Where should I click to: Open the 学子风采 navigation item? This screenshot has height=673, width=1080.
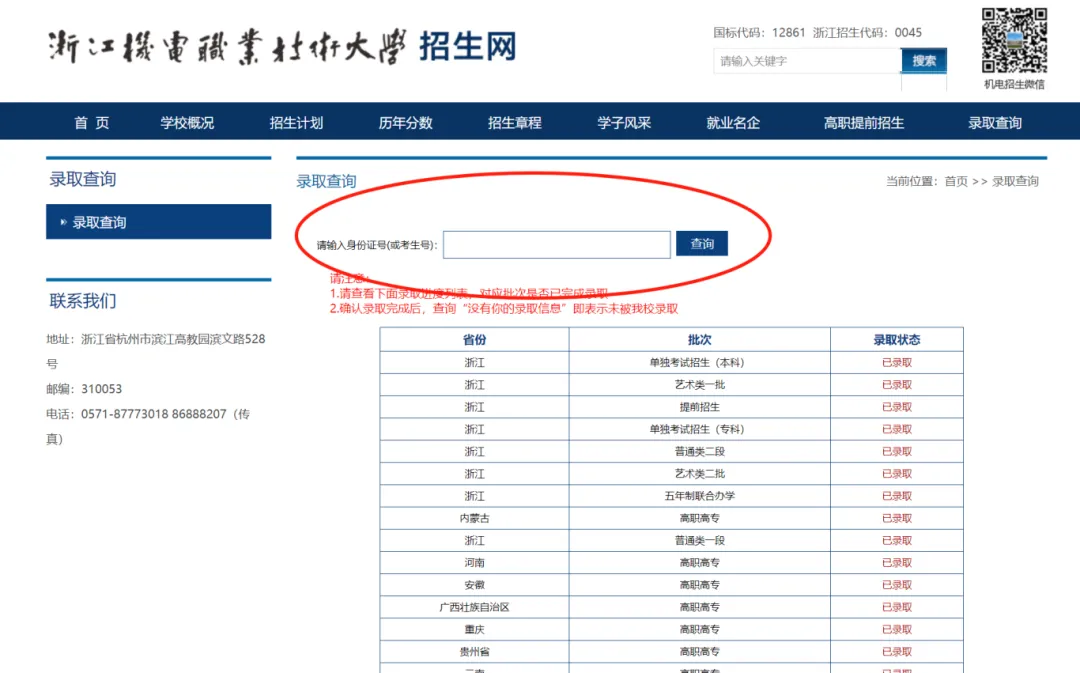point(624,123)
